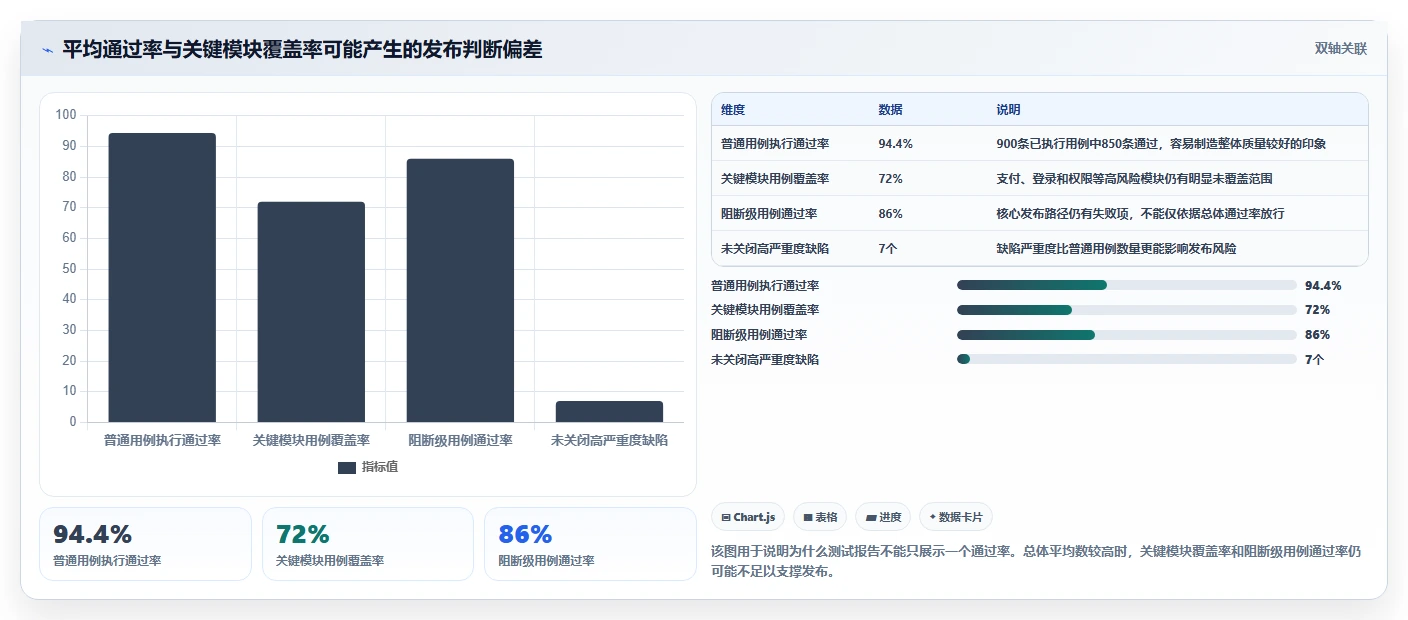
Task: Click the 普通用例执行通过率 progress bar
Action: coord(1126,285)
